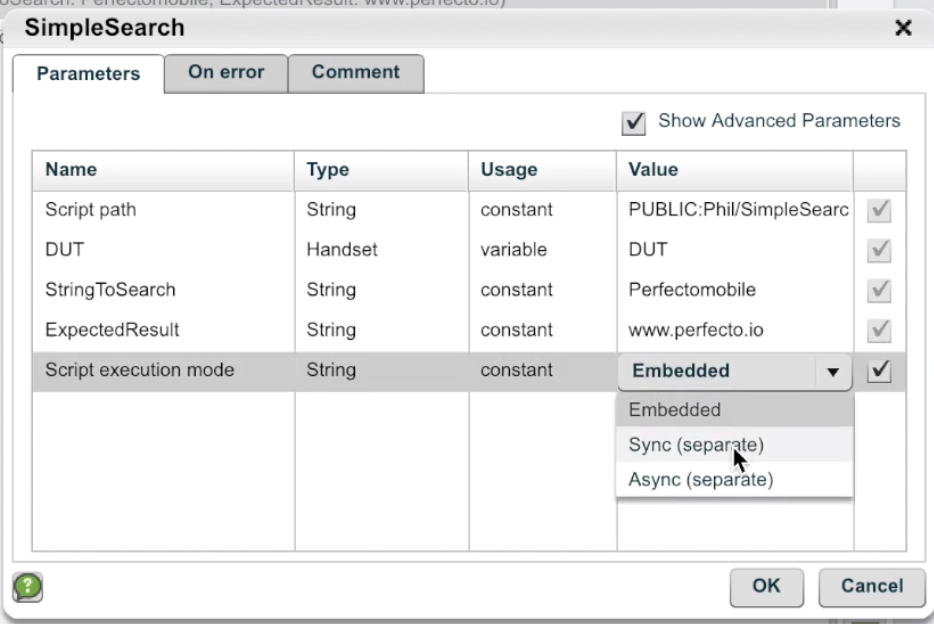Viewport: 934px width, 624px height.
Task: Choose Async (separate) execution mode
Action: 700,480
